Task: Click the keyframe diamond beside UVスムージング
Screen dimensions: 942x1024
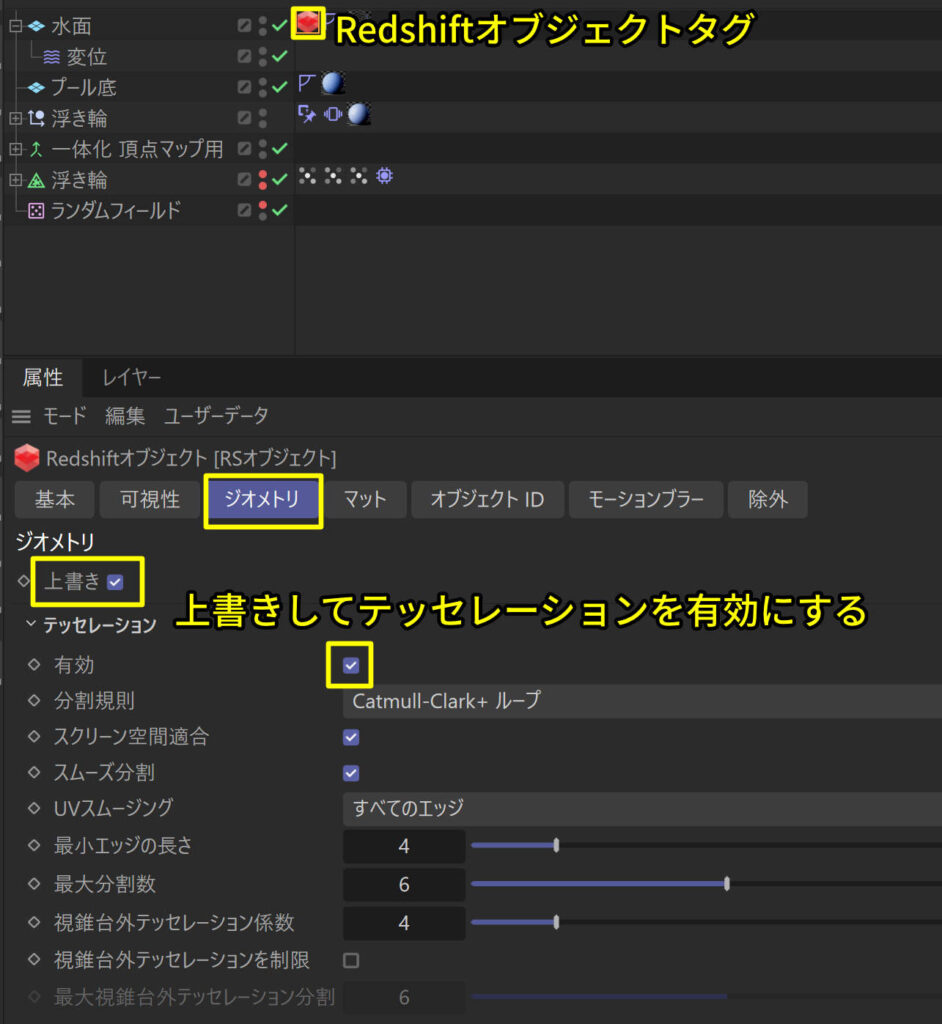Action: pyautogui.click(x=34, y=808)
